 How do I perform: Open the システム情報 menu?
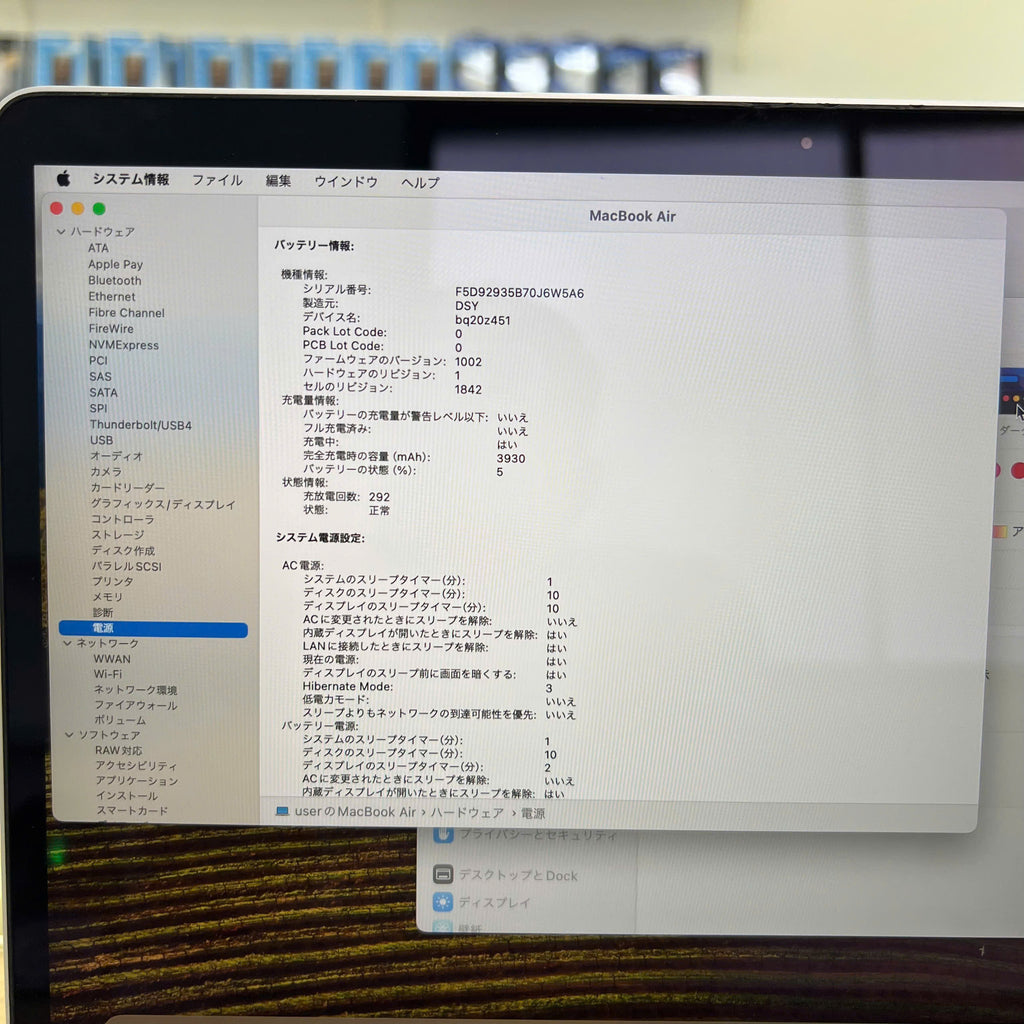(x=131, y=179)
